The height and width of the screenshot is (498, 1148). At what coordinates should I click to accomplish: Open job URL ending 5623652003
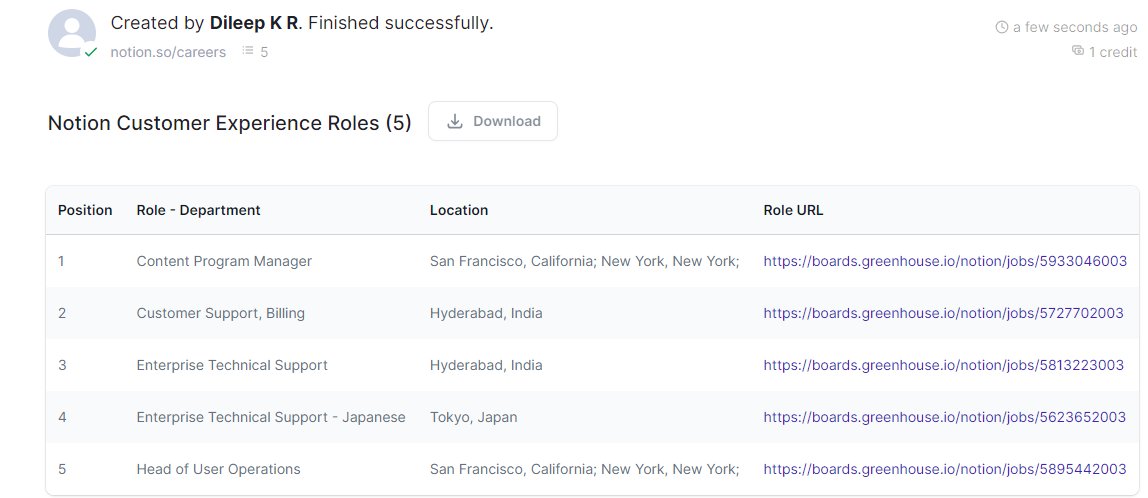click(944, 417)
